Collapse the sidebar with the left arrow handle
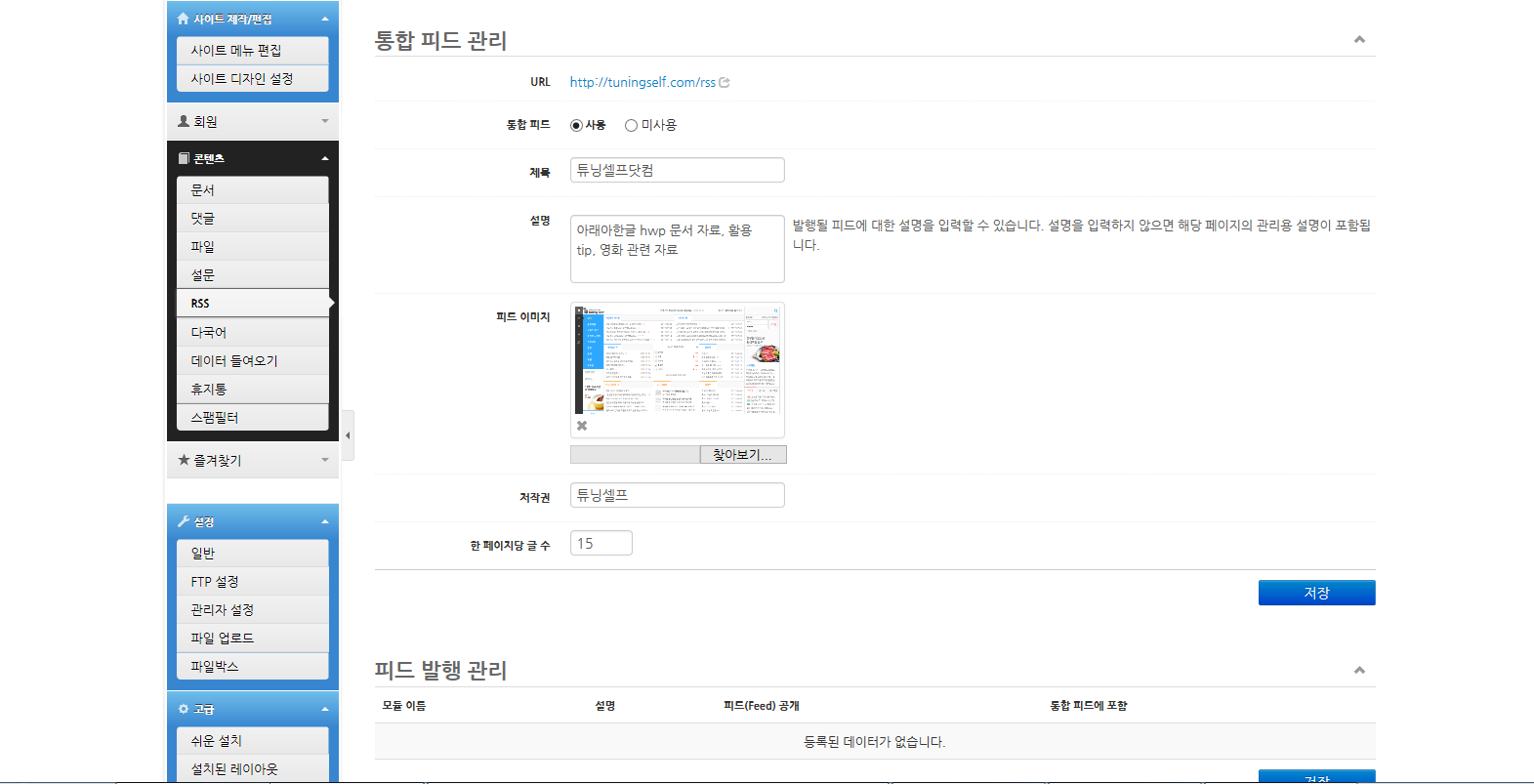 pos(348,435)
